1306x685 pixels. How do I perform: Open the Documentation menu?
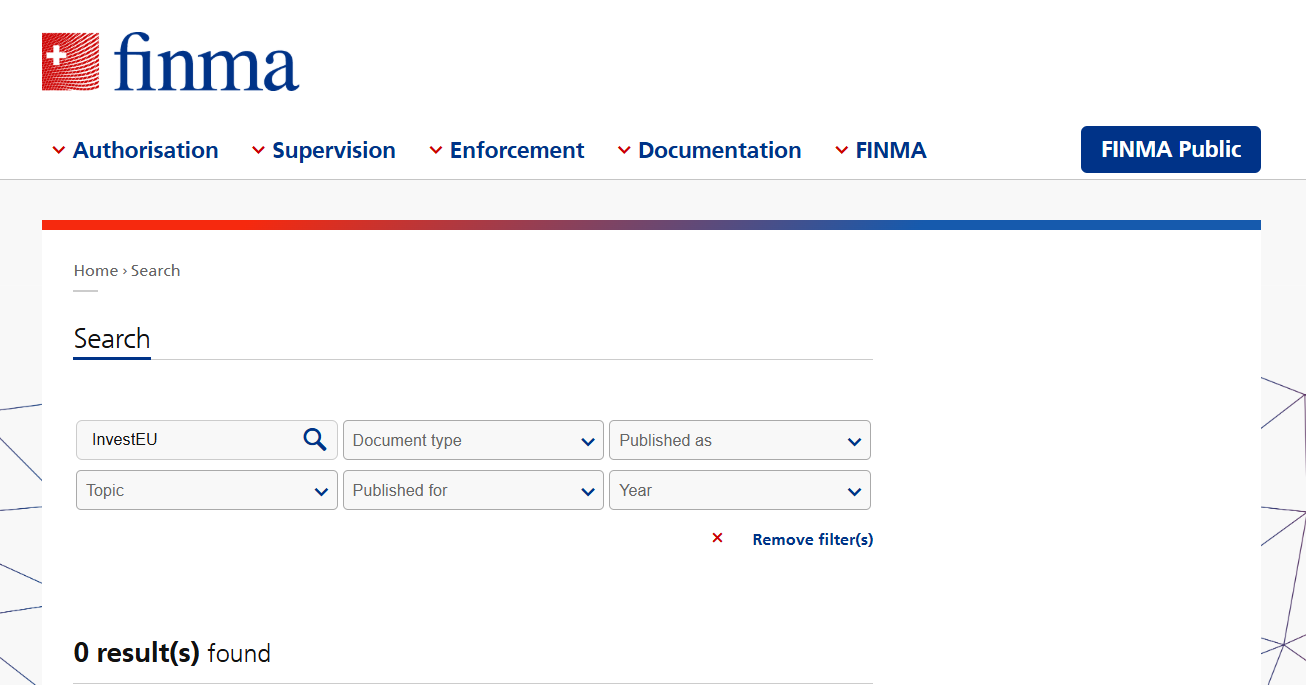tap(719, 151)
